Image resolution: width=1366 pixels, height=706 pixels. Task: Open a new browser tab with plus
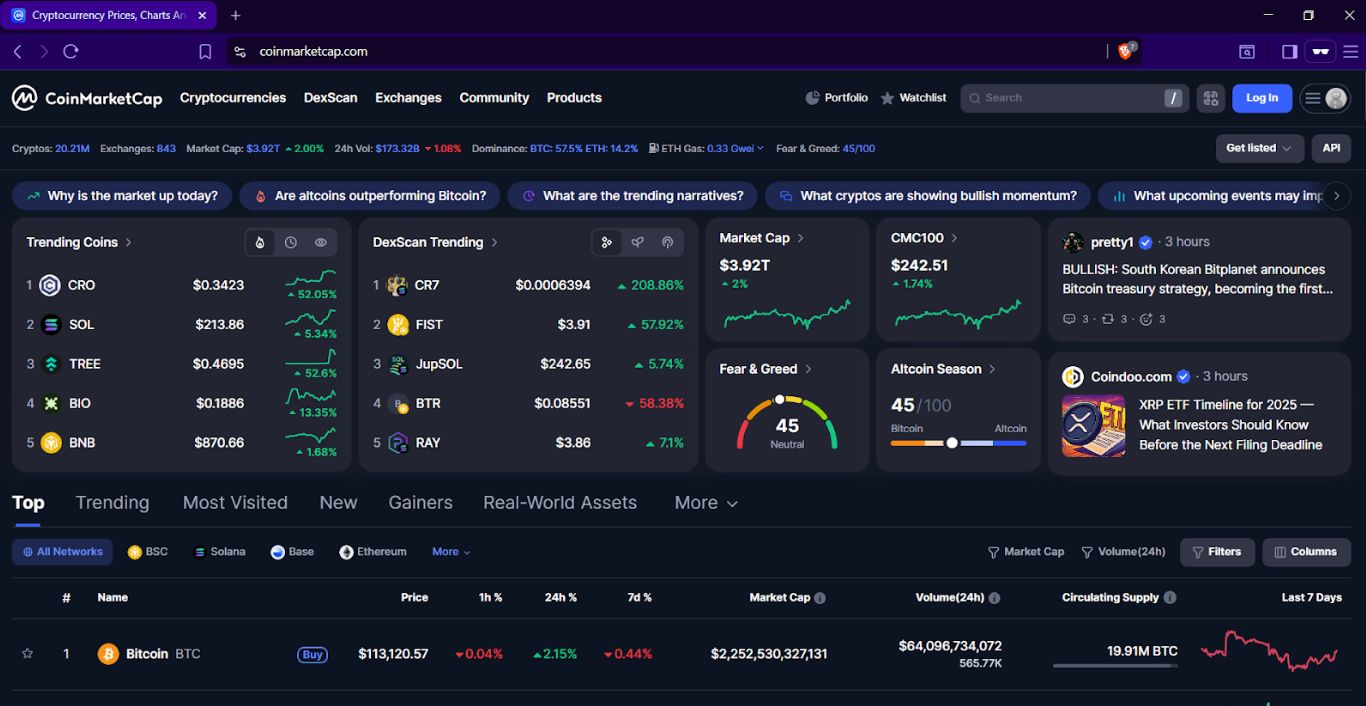point(236,16)
